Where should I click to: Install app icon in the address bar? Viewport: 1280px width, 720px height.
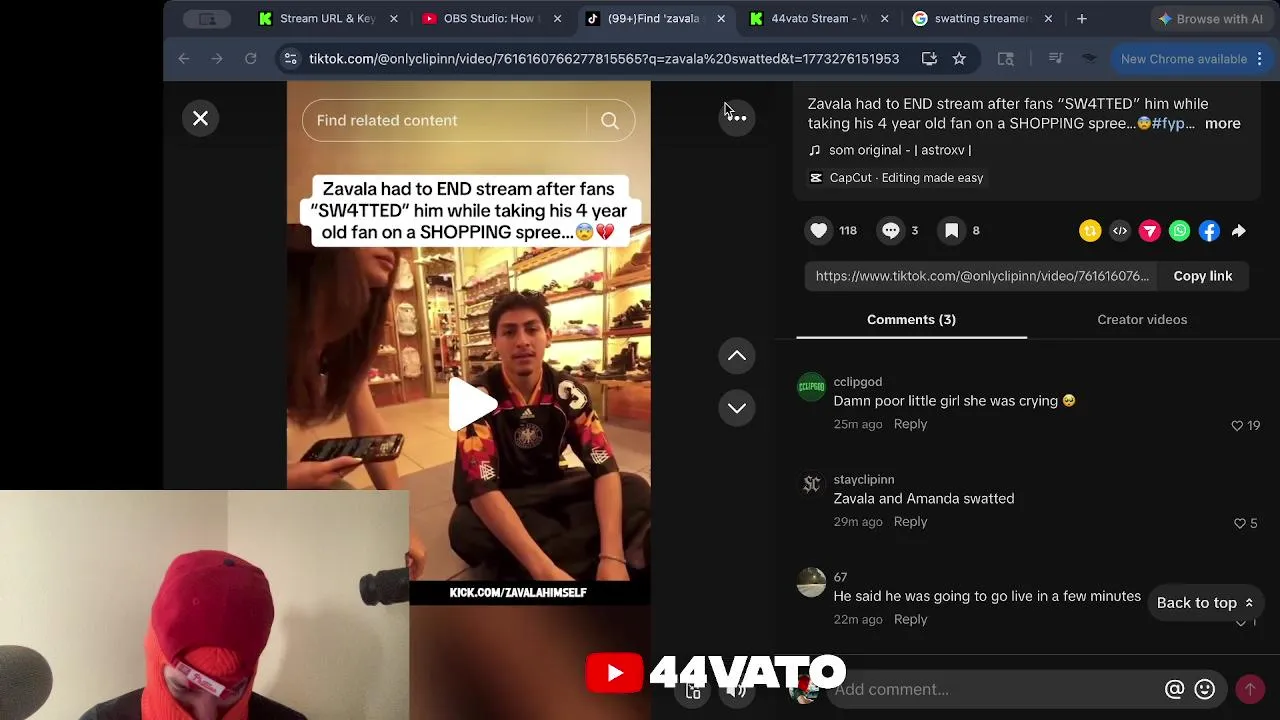929,59
